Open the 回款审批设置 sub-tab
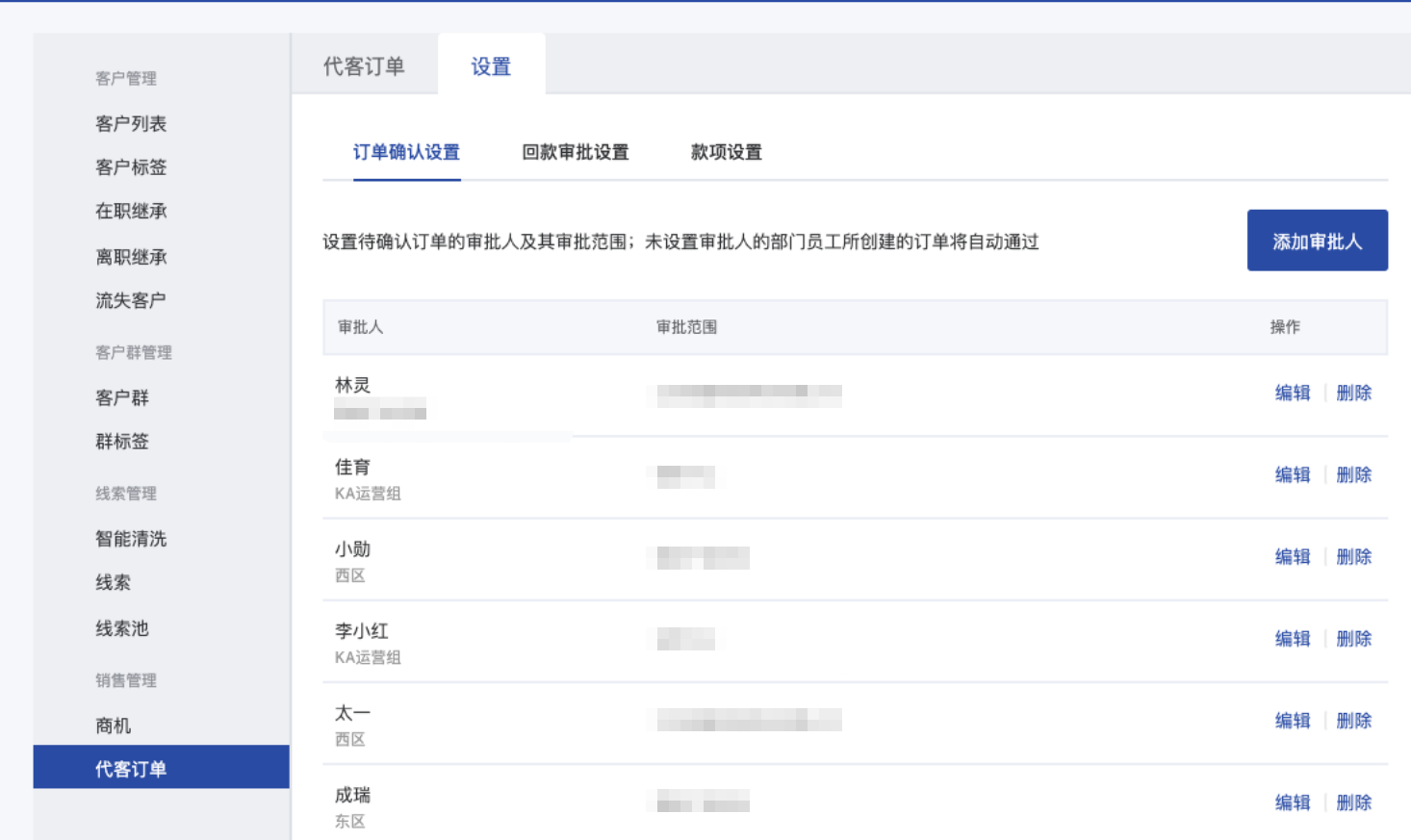The image size is (1411, 840). pos(576,152)
